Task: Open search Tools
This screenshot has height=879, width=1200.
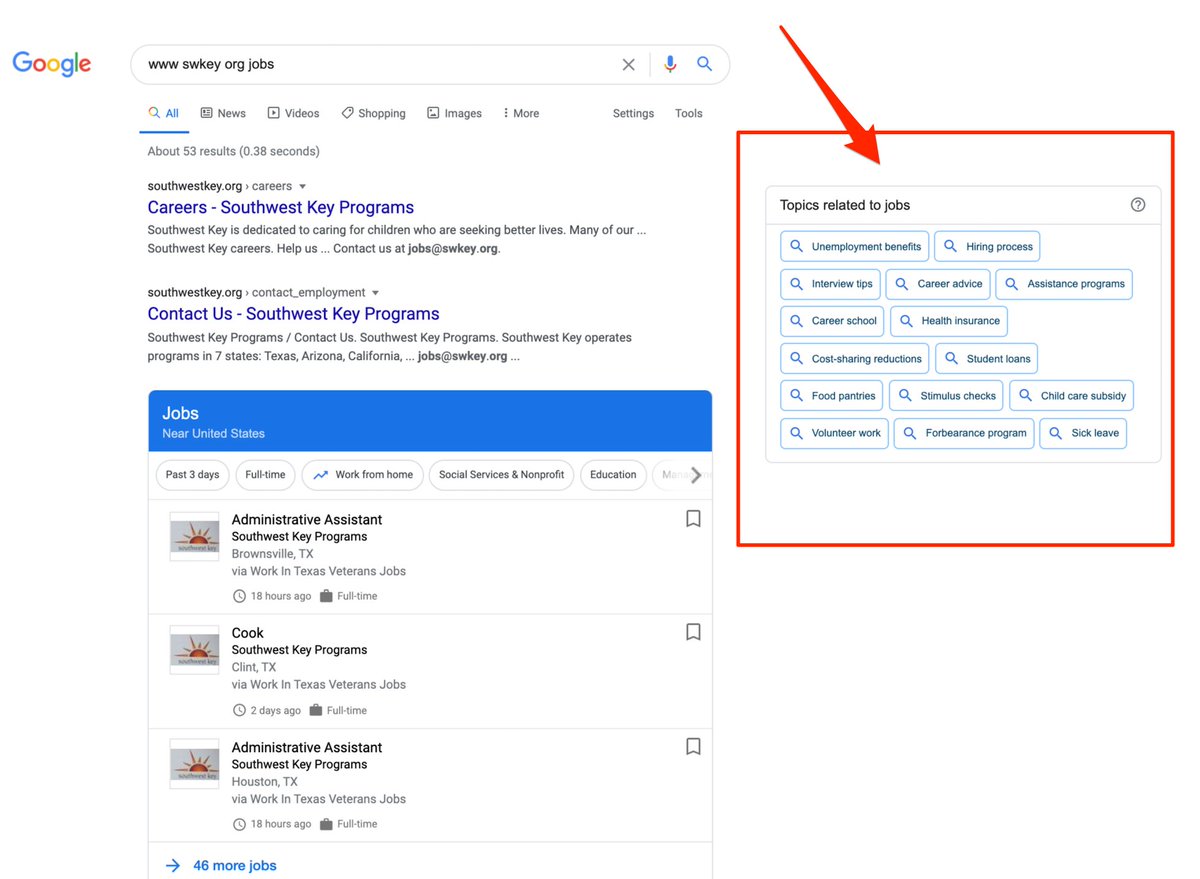Action: [x=689, y=113]
